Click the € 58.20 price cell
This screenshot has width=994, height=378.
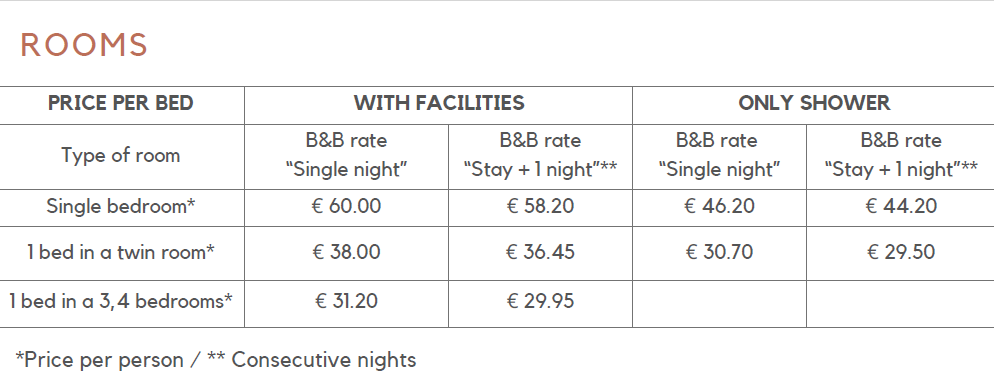click(x=540, y=206)
